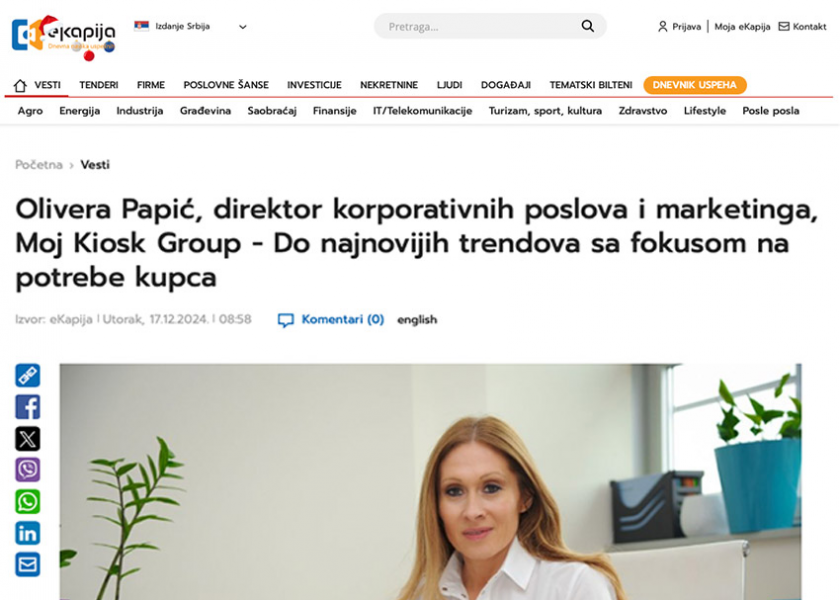Screen dimensions: 840x600
Task: Expand the Izdanje Srbija edition dropdown
Action: (x=190, y=26)
